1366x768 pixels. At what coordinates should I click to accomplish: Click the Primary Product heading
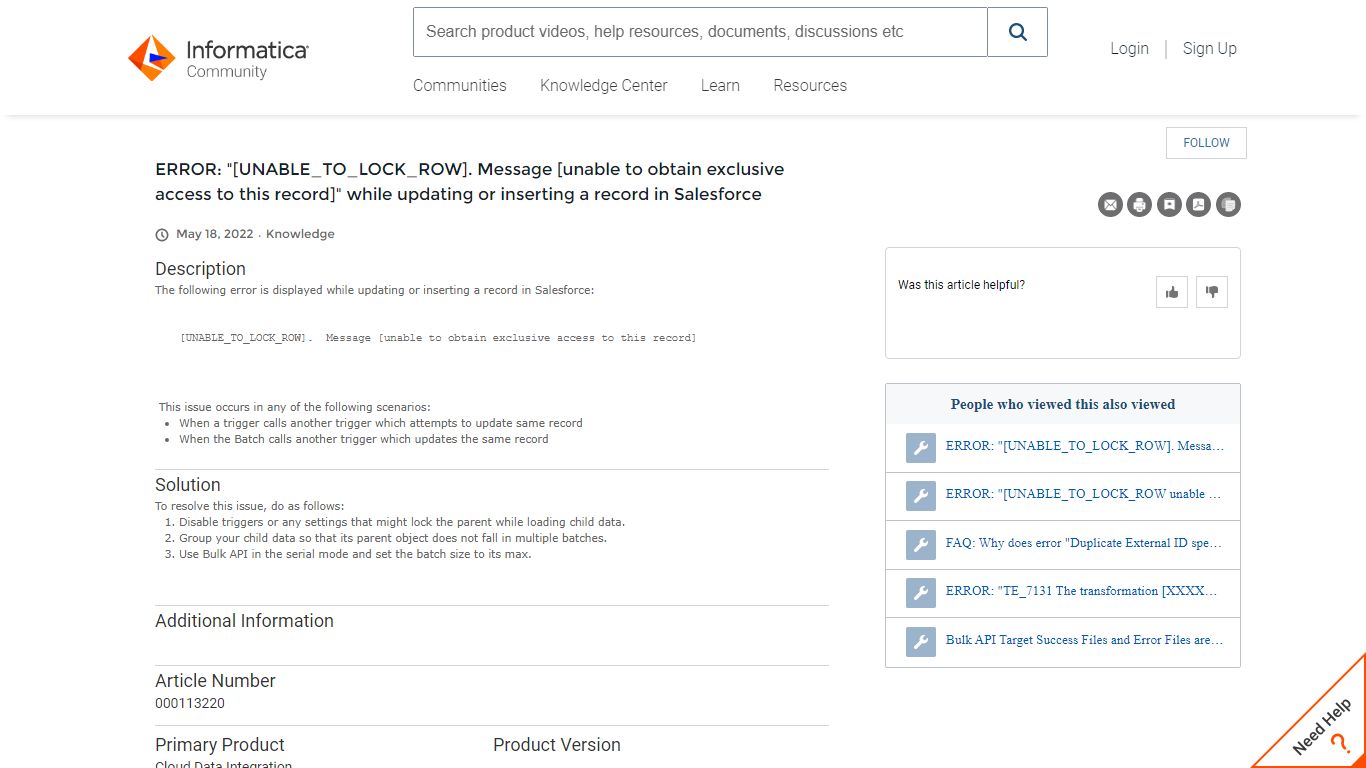(x=220, y=745)
